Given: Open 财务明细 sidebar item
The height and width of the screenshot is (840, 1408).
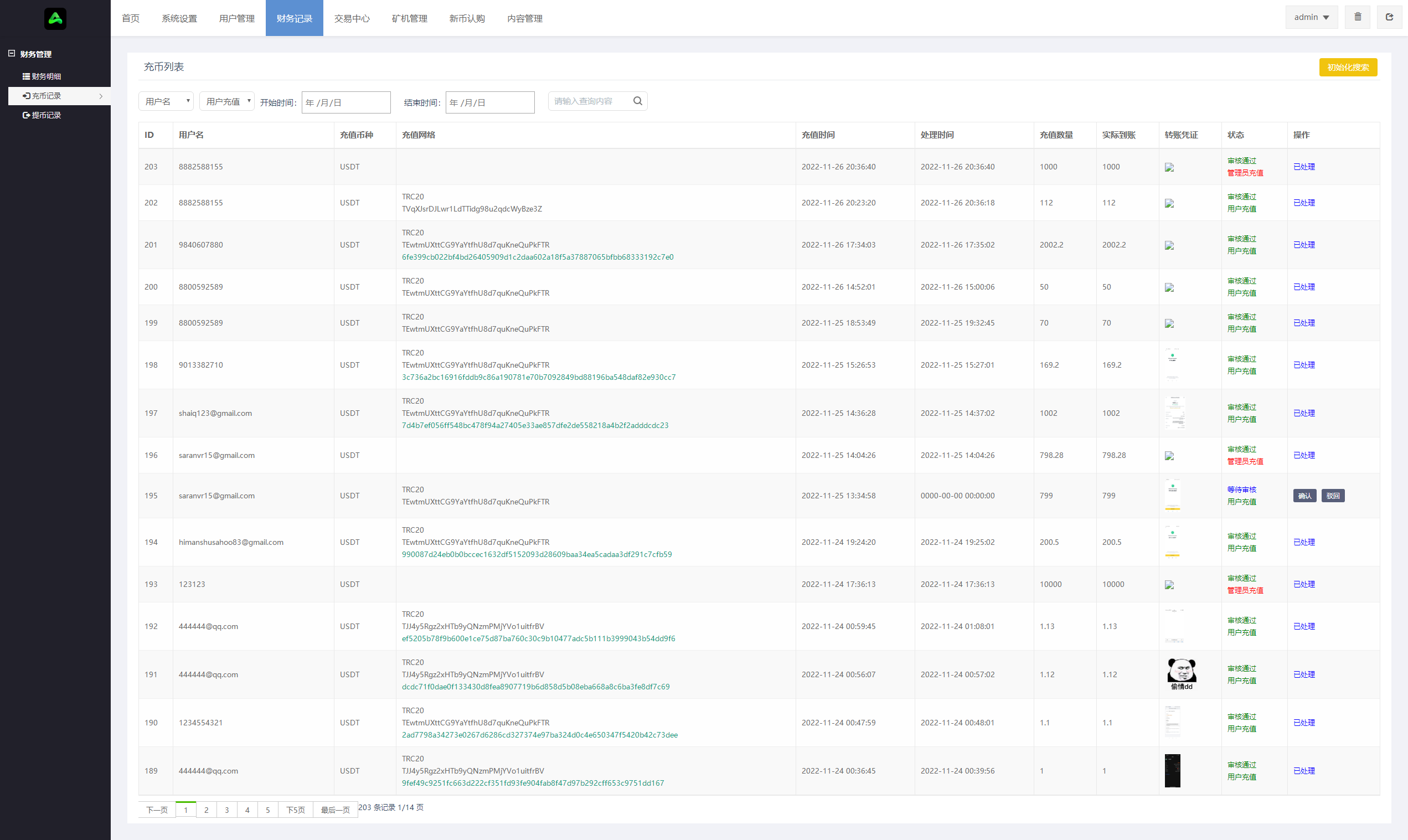Looking at the screenshot, I should (x=46, y=76).
